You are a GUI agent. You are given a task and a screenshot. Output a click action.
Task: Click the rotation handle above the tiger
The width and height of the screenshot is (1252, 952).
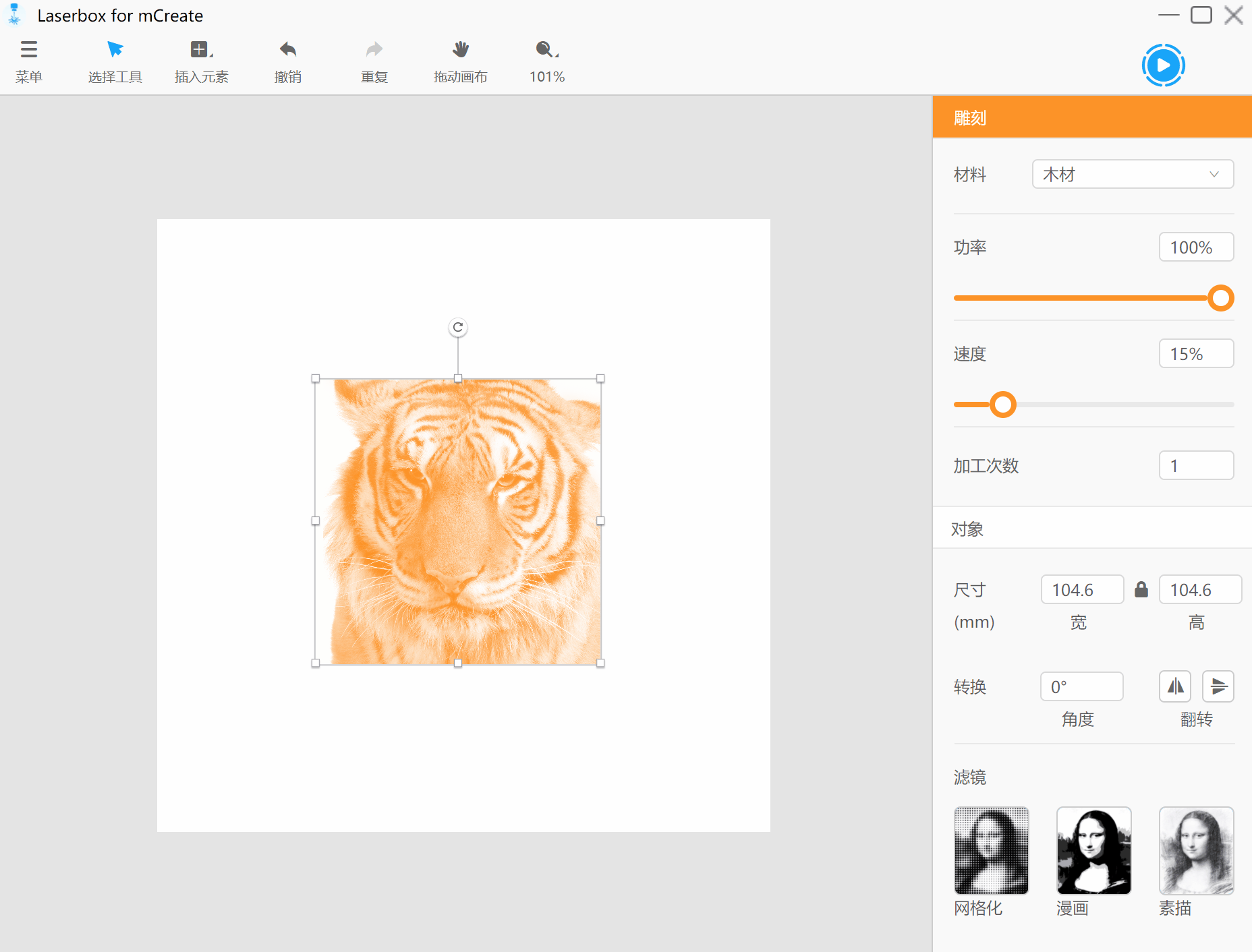click(x=458, y=327)
